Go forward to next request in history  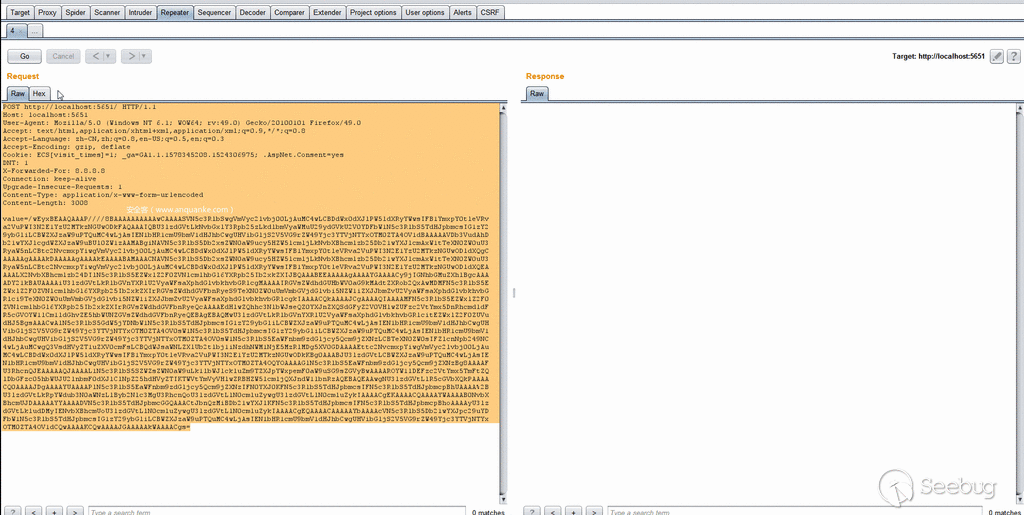tap(133, 57)
